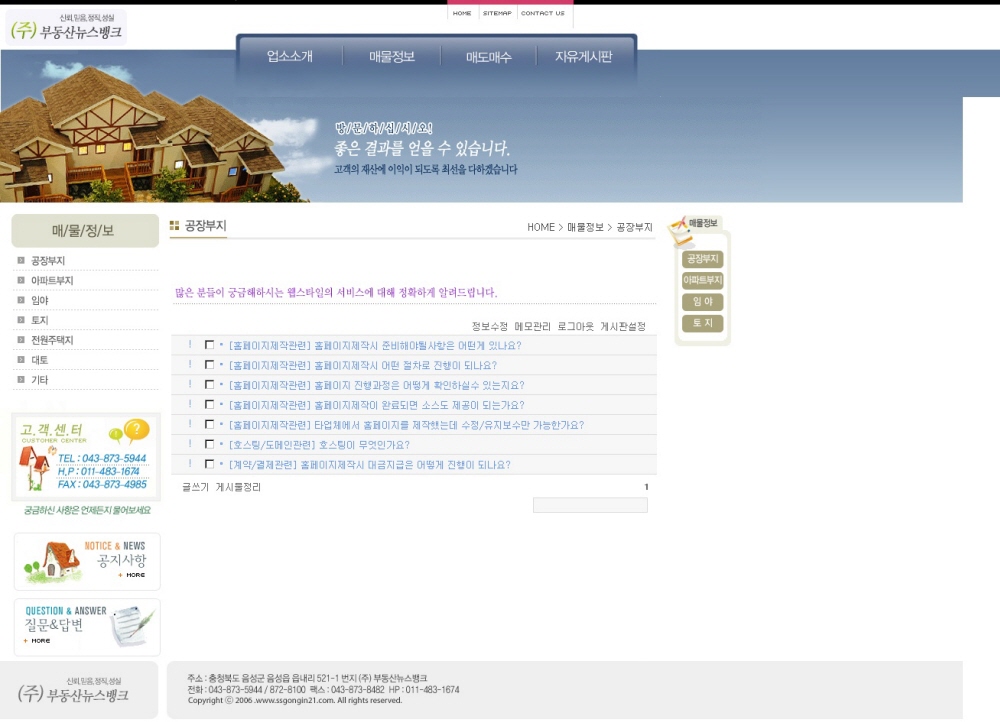Image resolution: width=1000 pixels, height=722 pixels.
Task: Open 대토 in the left sidebar menu
Action: (39, 360)
